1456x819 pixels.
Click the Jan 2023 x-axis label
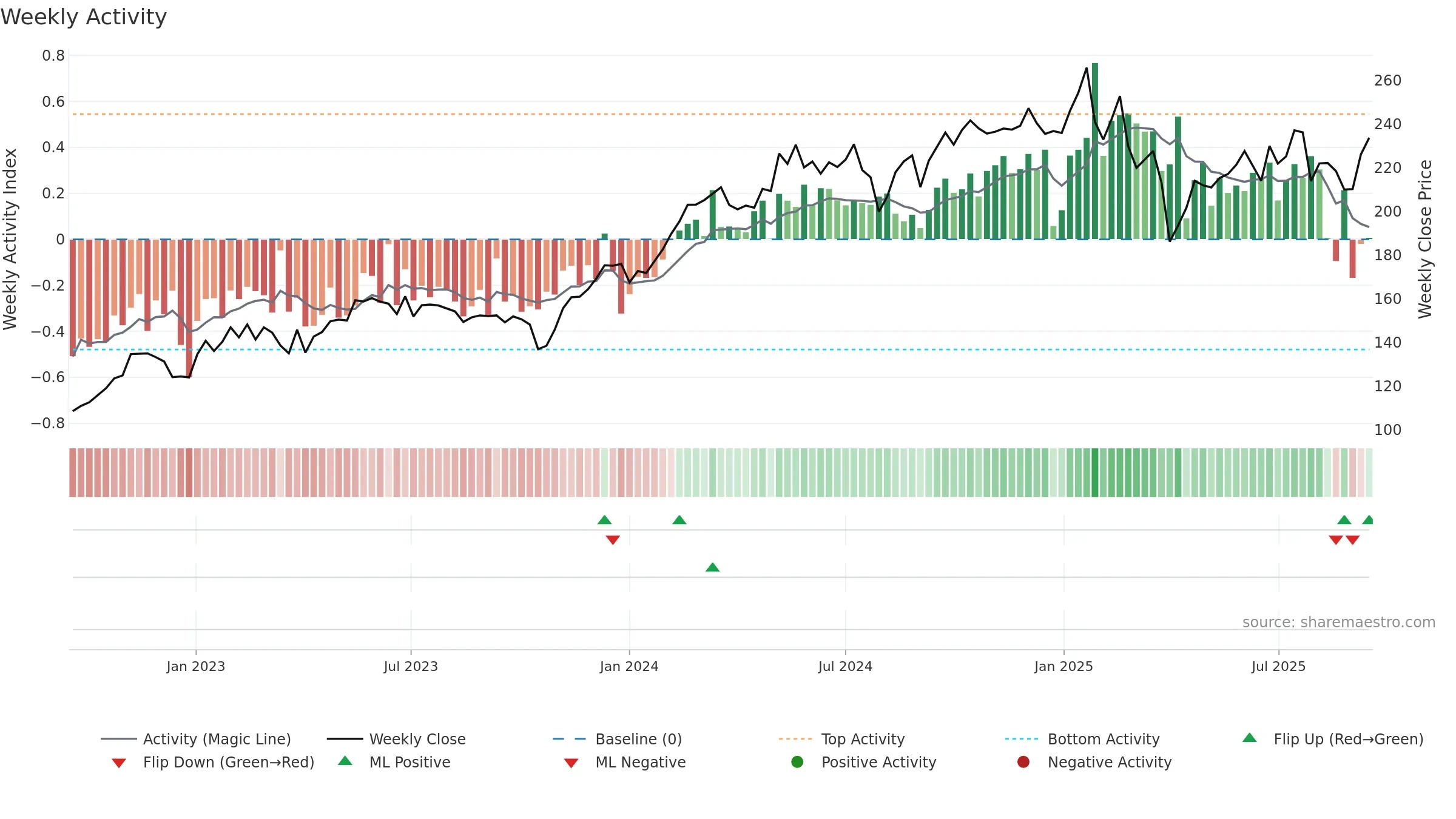196,667
